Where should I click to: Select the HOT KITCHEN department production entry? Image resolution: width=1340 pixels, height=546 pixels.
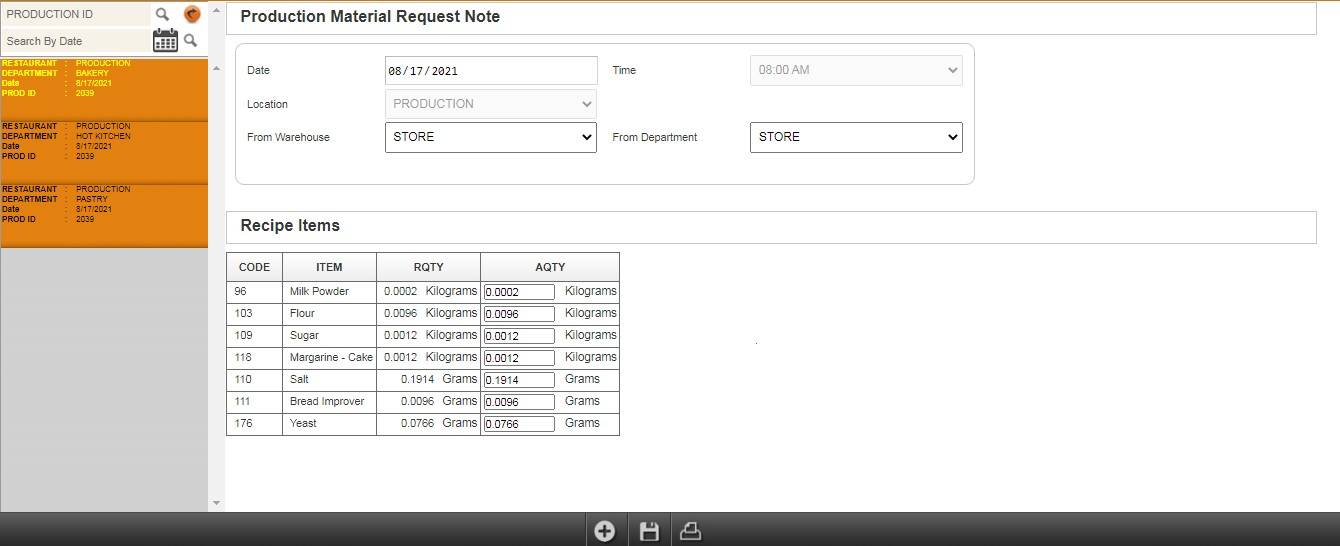click(104, 151)
